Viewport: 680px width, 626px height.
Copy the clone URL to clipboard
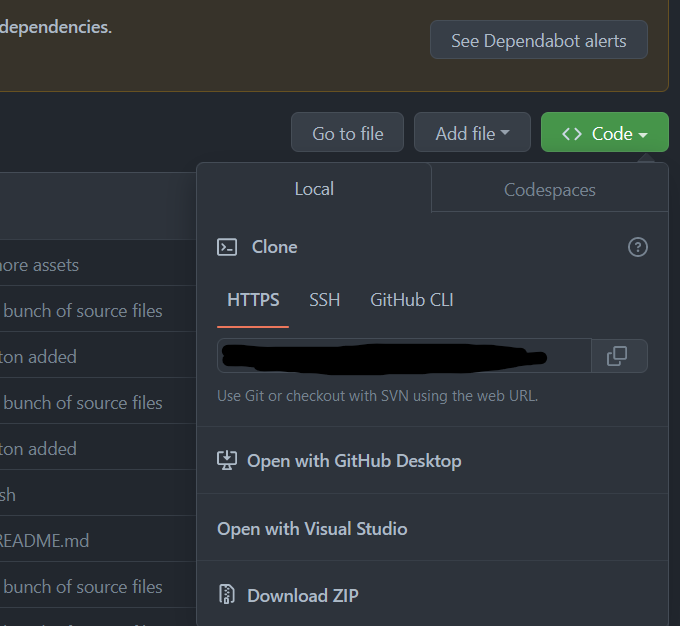pos(619,356)
